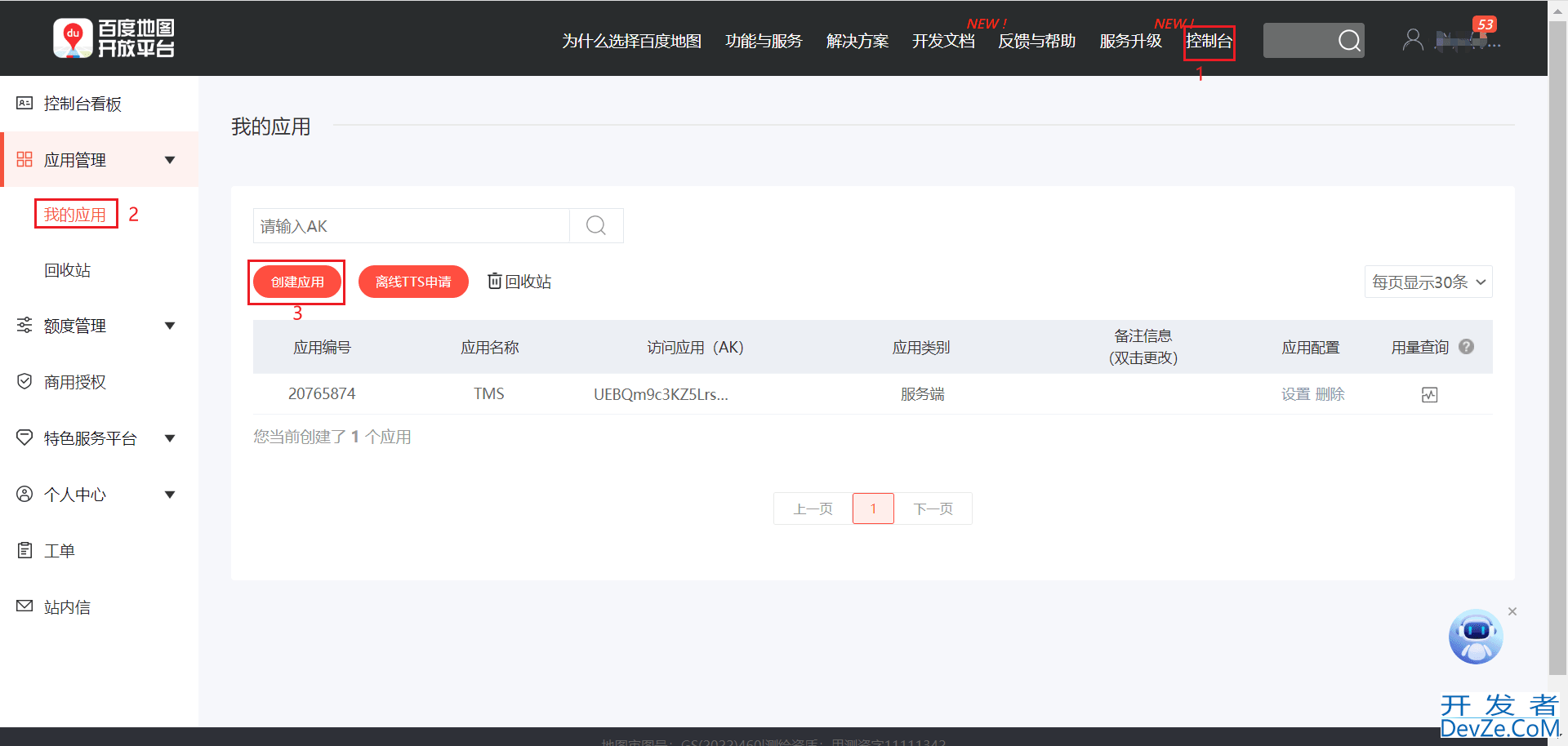
Task: Close the robot assistant widget
Action: [x=1512, y=611]
